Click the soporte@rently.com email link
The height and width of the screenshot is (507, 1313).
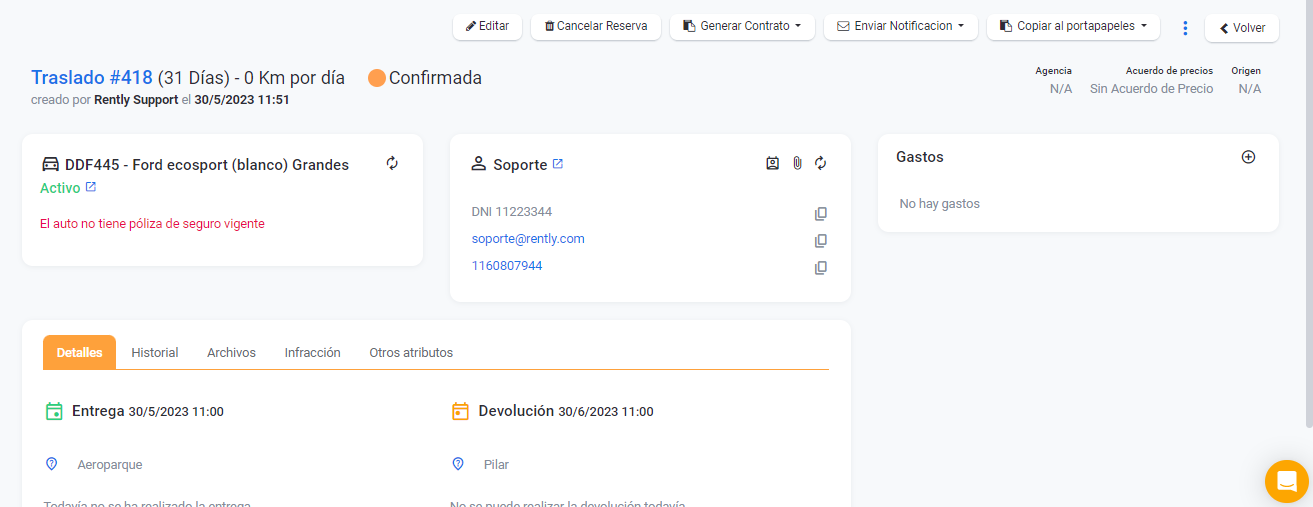coord(528,239)
